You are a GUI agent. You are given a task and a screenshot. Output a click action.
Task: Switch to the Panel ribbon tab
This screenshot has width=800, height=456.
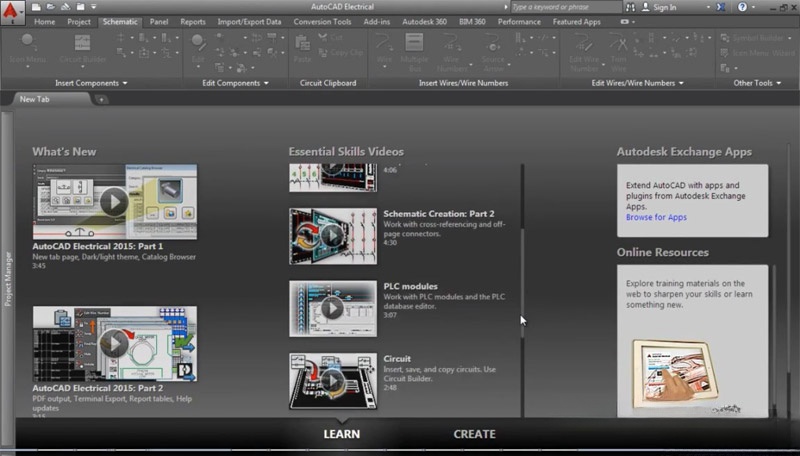159,22
